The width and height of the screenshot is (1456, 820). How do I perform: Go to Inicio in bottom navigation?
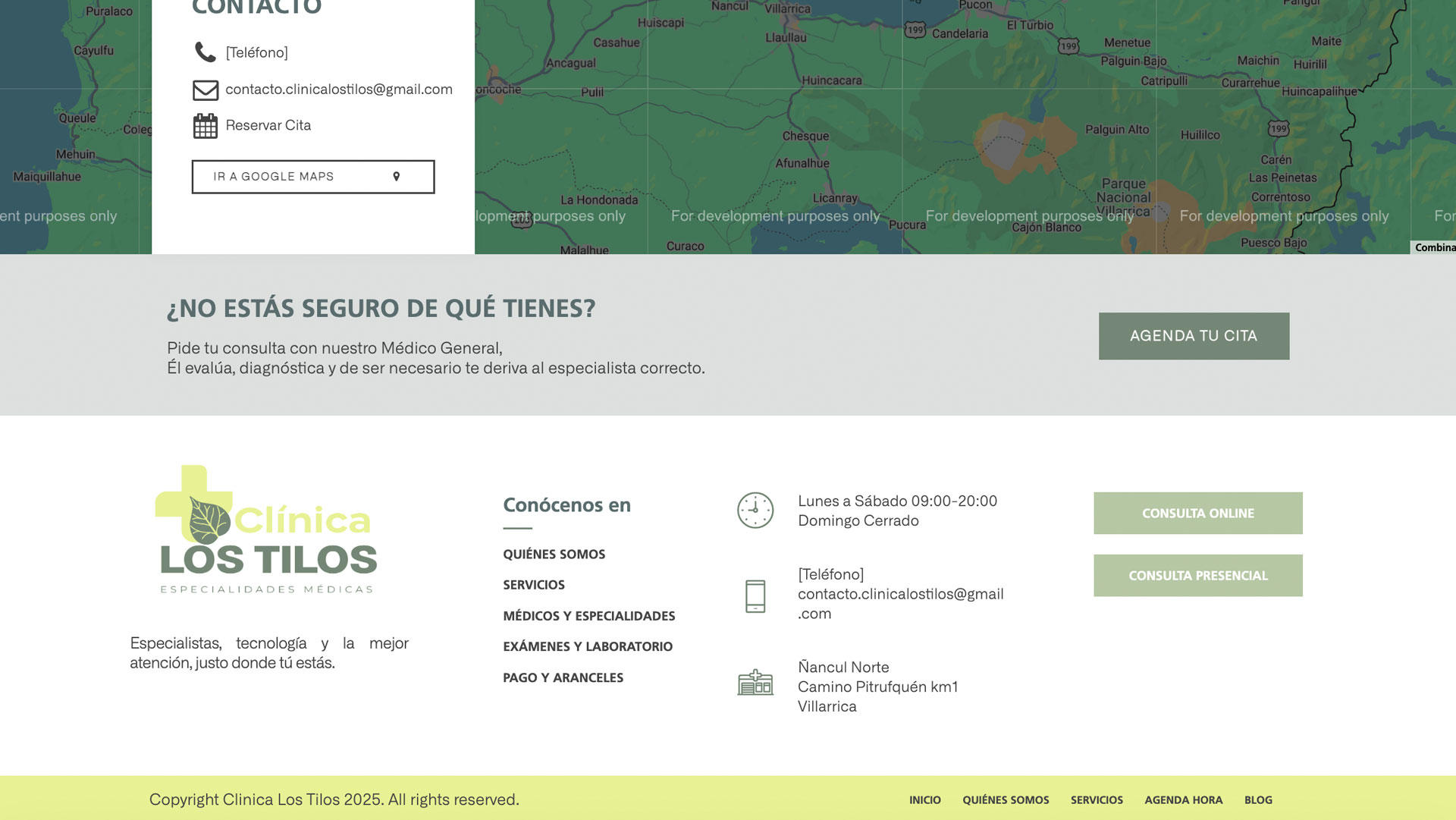coord(924,800)
